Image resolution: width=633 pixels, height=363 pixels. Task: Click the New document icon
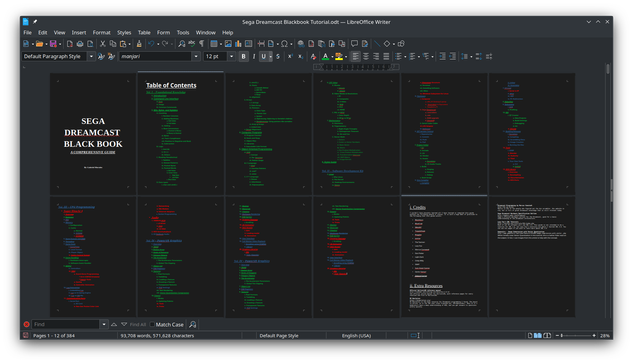coord(26,44)
